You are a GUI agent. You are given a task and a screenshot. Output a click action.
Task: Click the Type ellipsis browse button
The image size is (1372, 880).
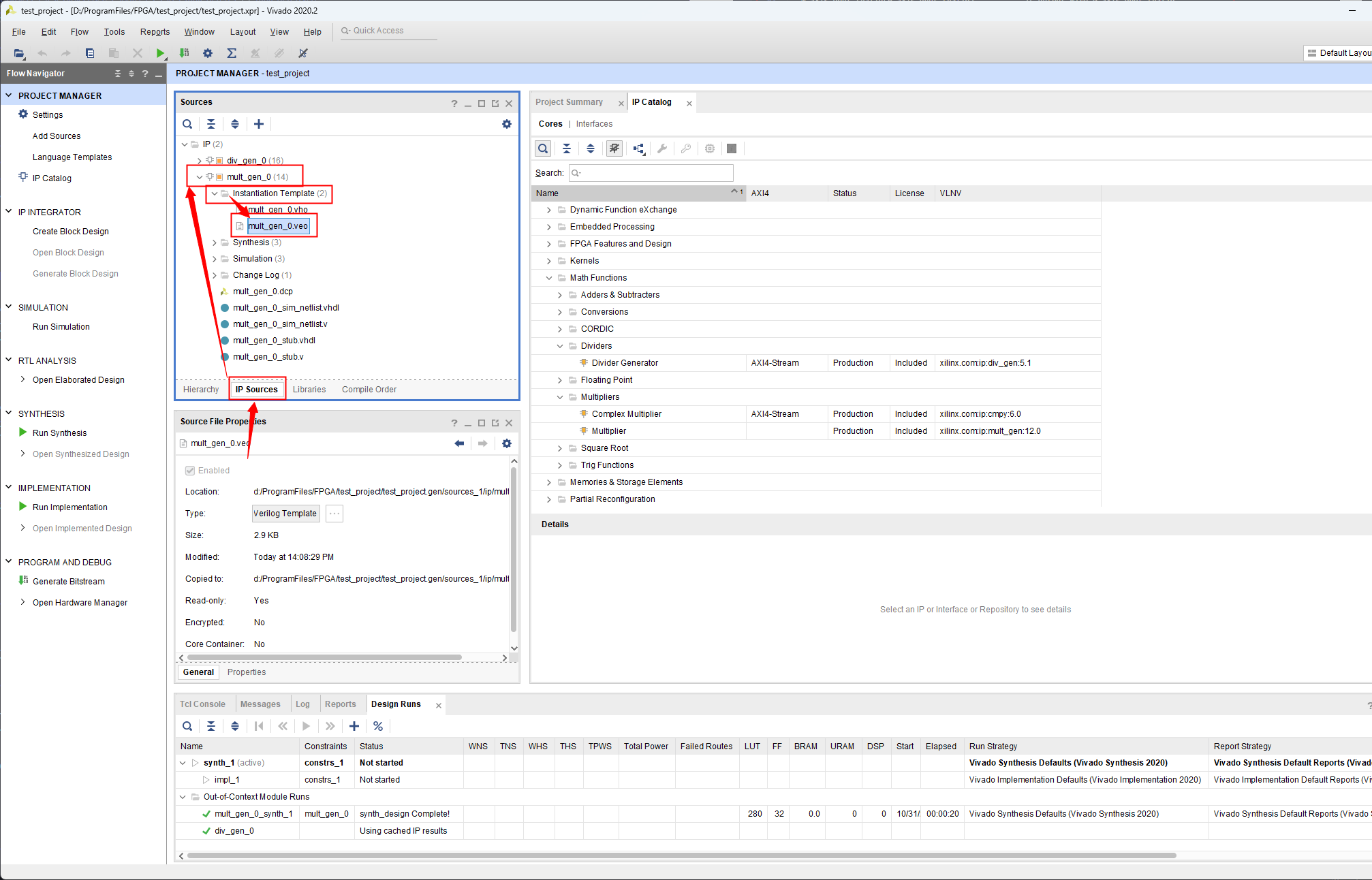pyautogui.click(x=334, y=514)
